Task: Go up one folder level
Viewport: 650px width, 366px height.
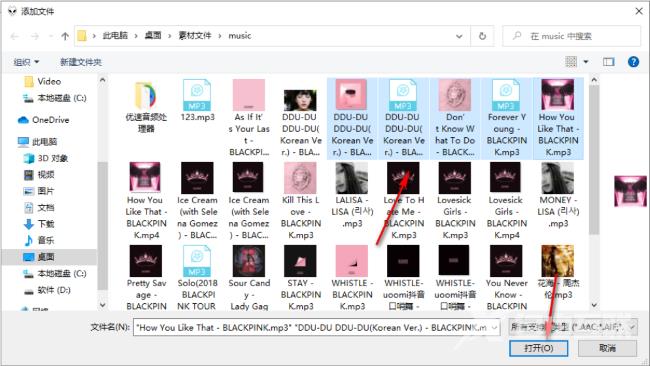Action: click(x=65, y=36)
